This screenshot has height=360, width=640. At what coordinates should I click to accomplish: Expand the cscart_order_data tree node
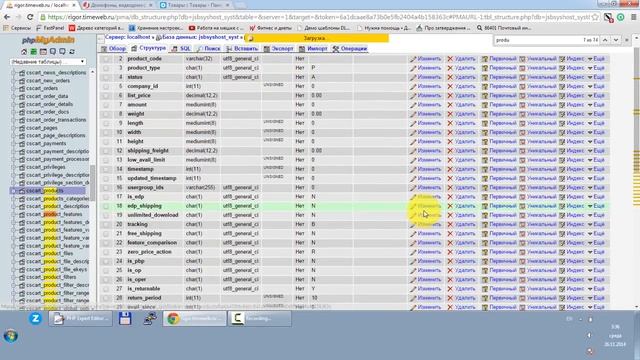(14, 96)
